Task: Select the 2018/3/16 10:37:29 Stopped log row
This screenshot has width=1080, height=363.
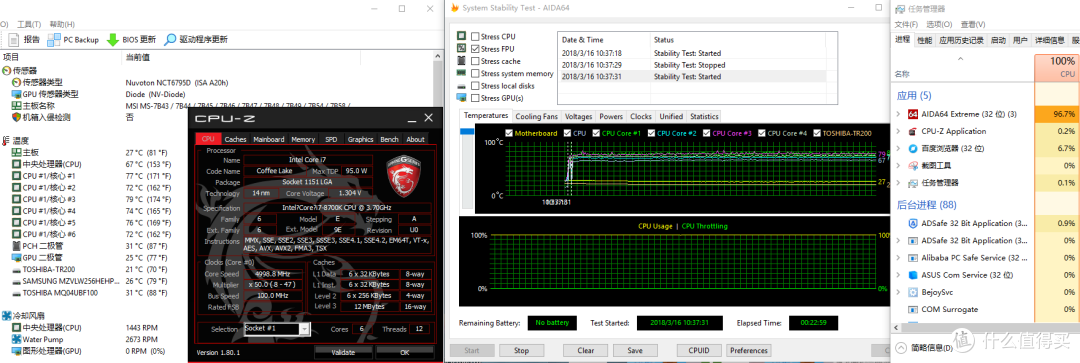Action: point(691,65)
